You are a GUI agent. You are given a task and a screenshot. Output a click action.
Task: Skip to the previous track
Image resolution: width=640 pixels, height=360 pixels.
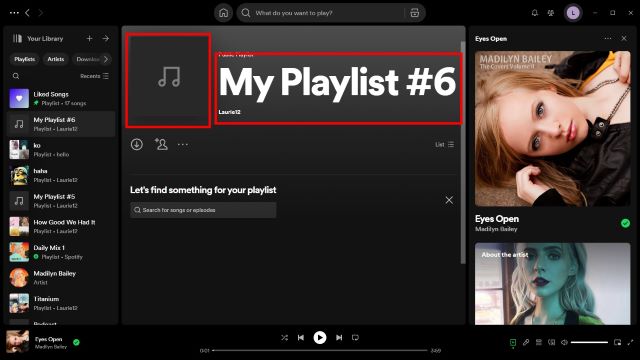(x=301, y=338)
